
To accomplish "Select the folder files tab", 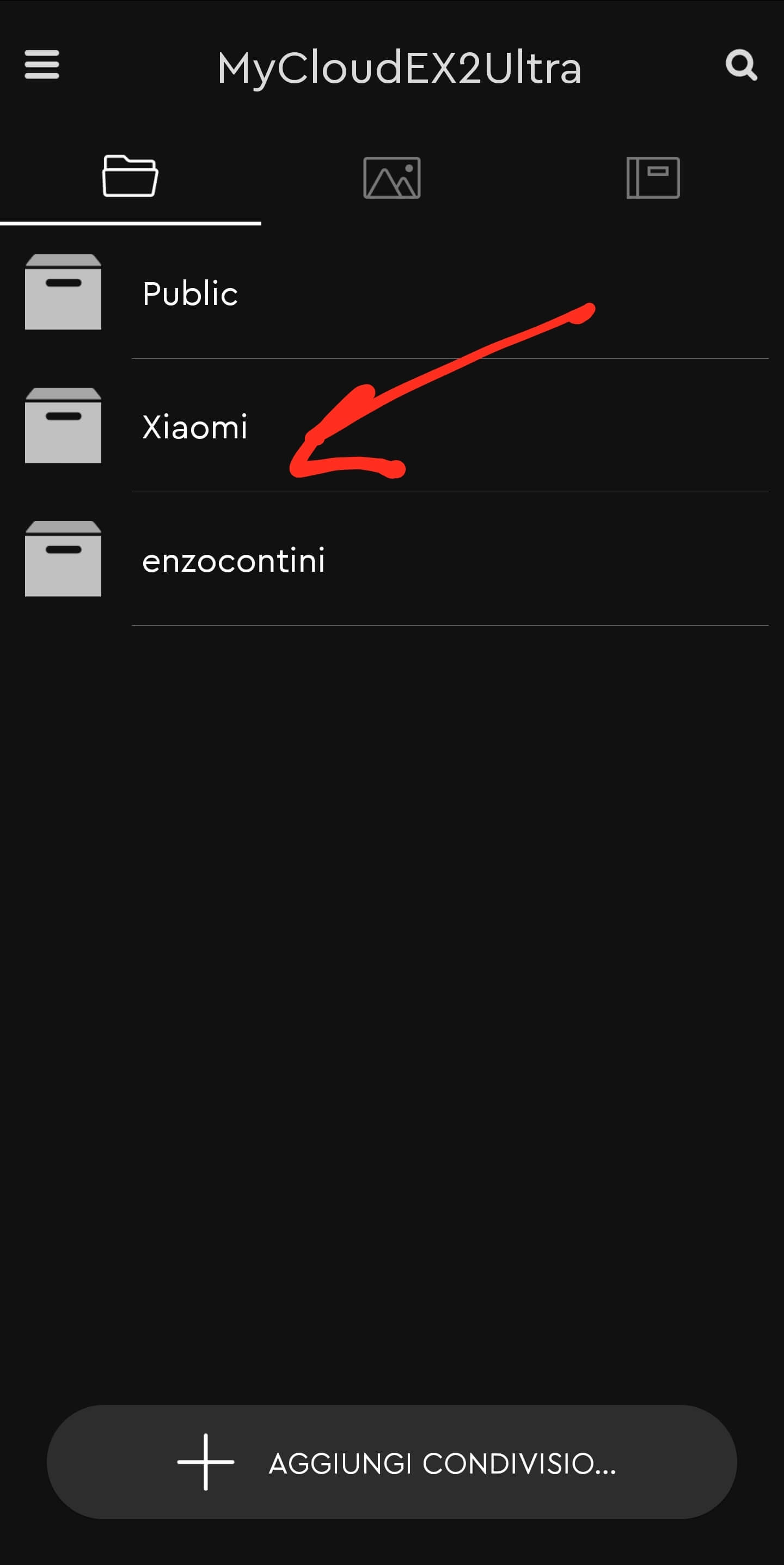I will click(x=131, y=176).
